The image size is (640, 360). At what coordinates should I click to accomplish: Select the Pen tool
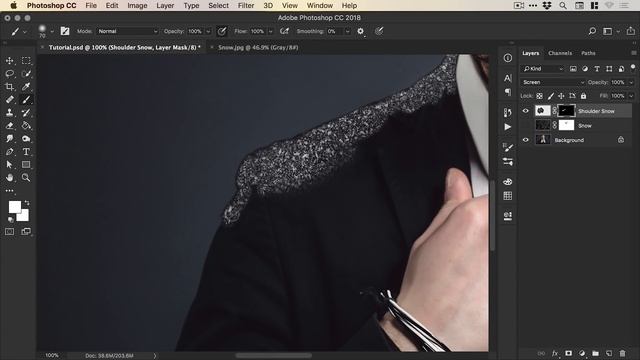tap(9, 152)
